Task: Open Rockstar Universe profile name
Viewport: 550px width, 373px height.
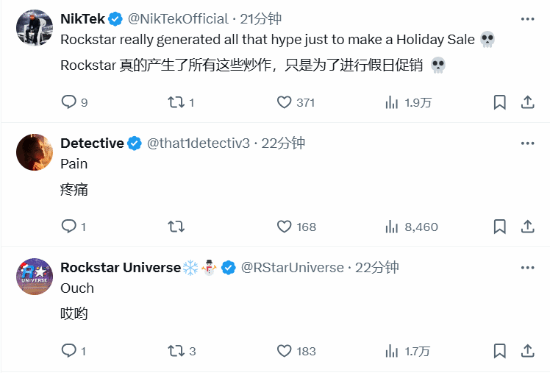Action: point(120,267)
